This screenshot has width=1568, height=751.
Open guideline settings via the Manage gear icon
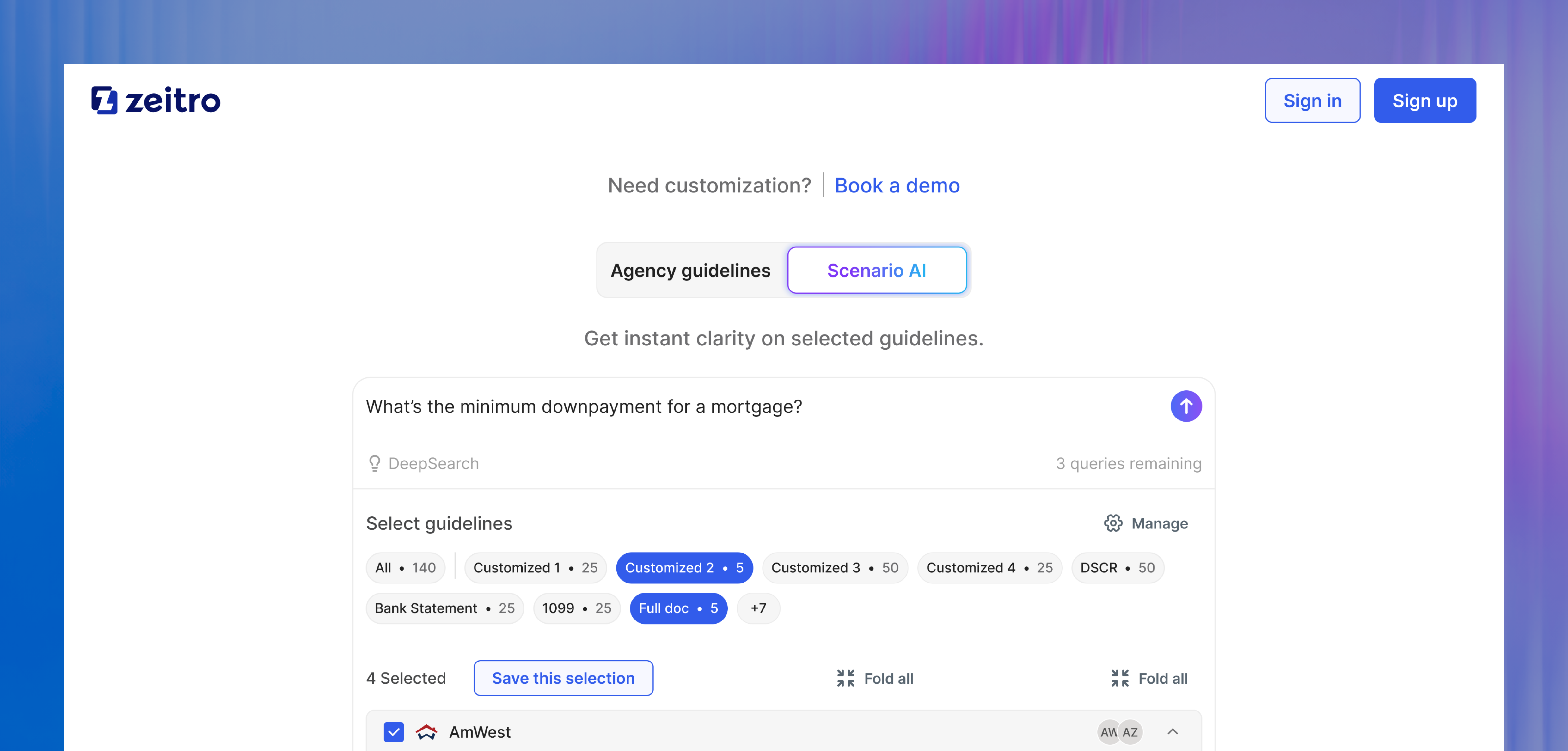point(1113,523)
